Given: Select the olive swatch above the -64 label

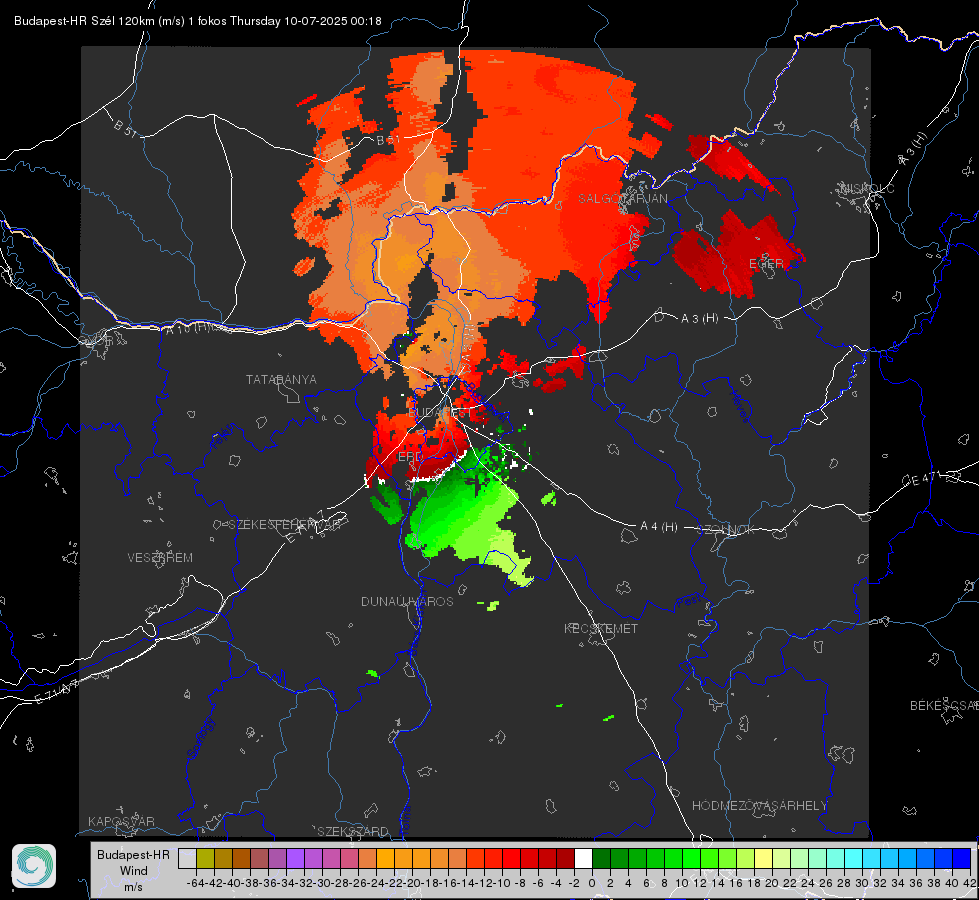Looking at the screenshot, I should click(x=205, y=859).
